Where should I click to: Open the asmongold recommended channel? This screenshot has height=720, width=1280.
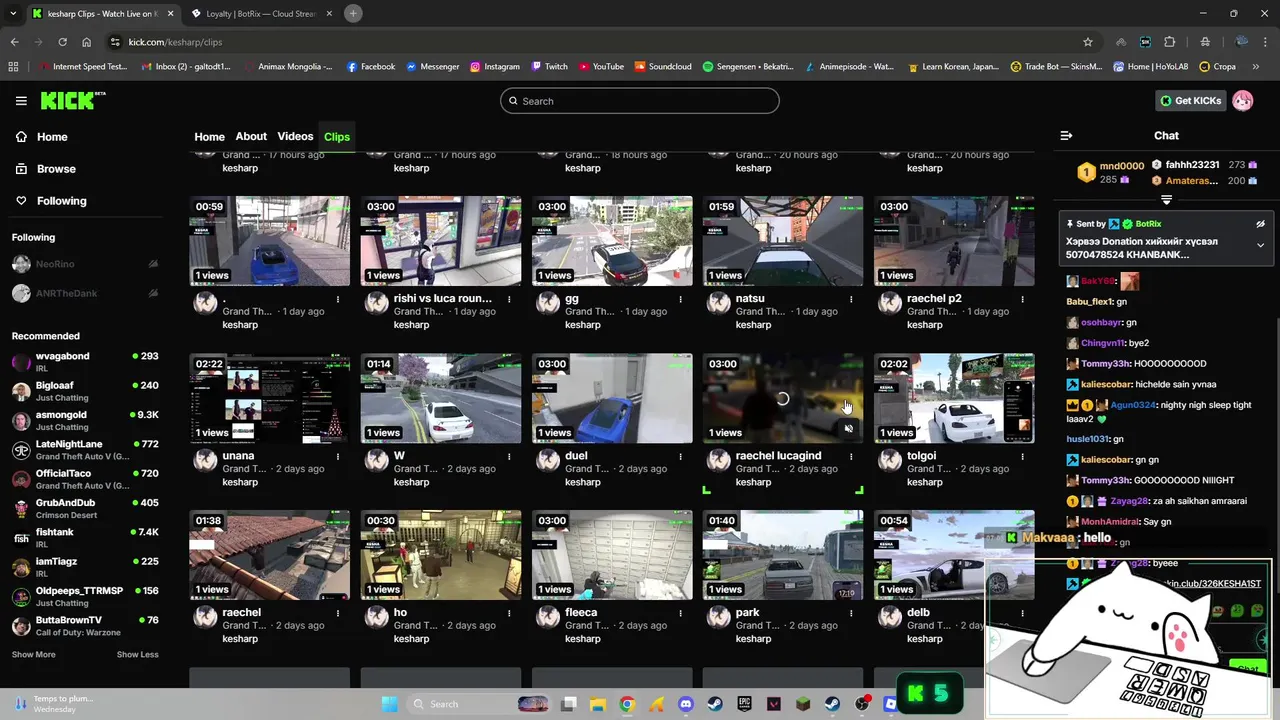click(85, 420)
